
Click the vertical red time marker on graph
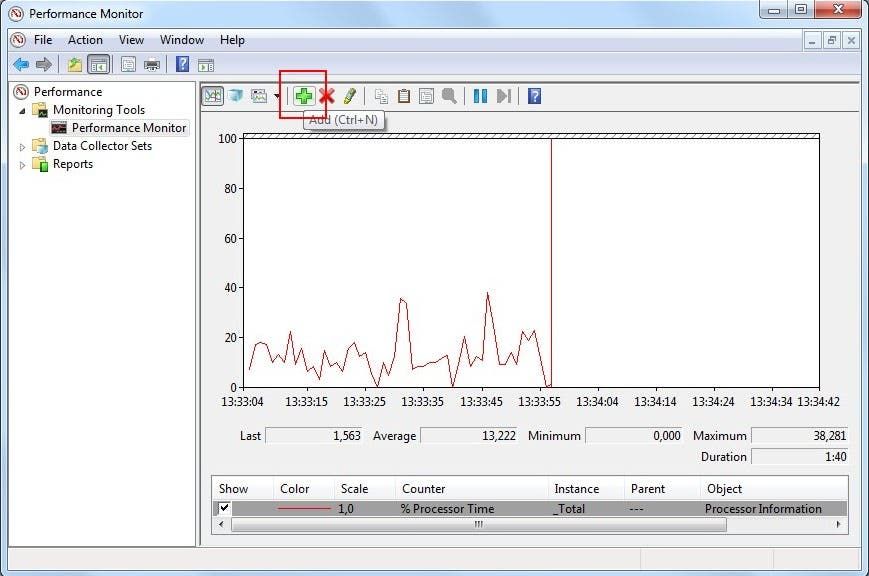pyautogui.click(x=551, y=261)
